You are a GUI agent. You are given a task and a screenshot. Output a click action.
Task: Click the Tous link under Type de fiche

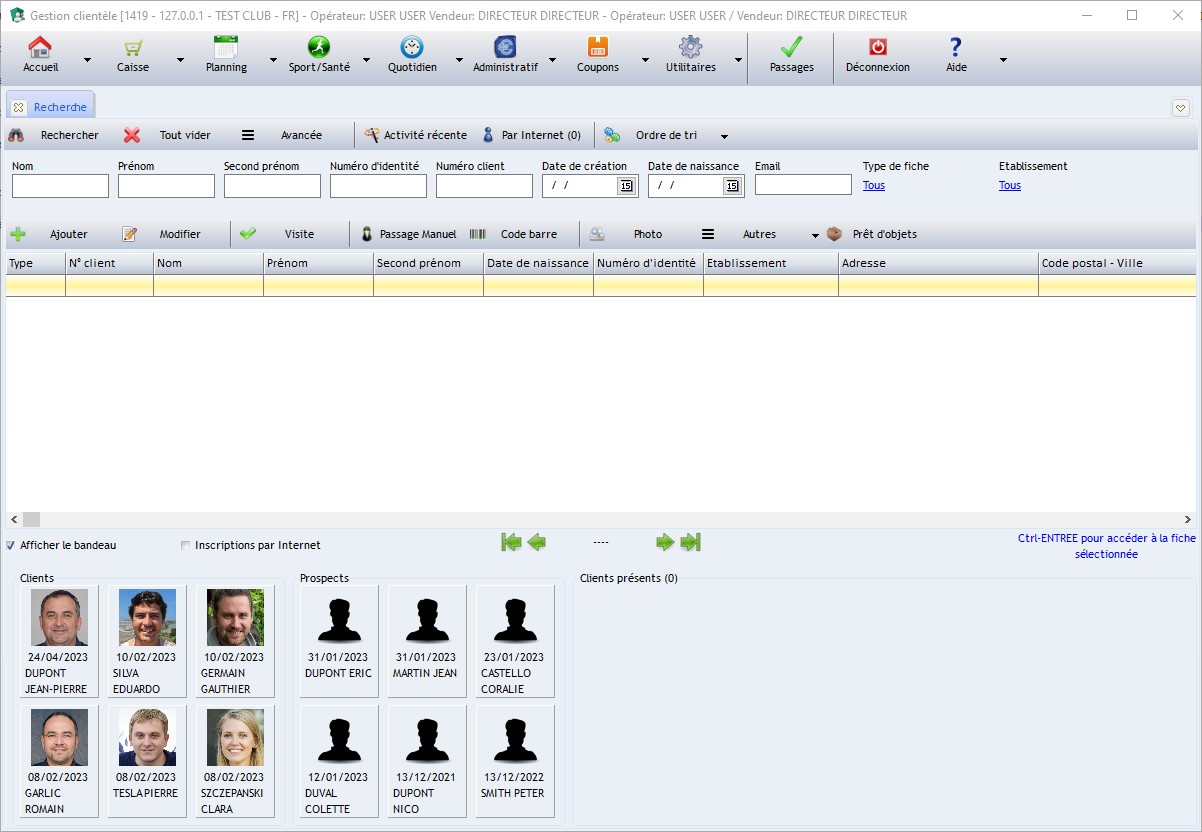tap(873, 185)
